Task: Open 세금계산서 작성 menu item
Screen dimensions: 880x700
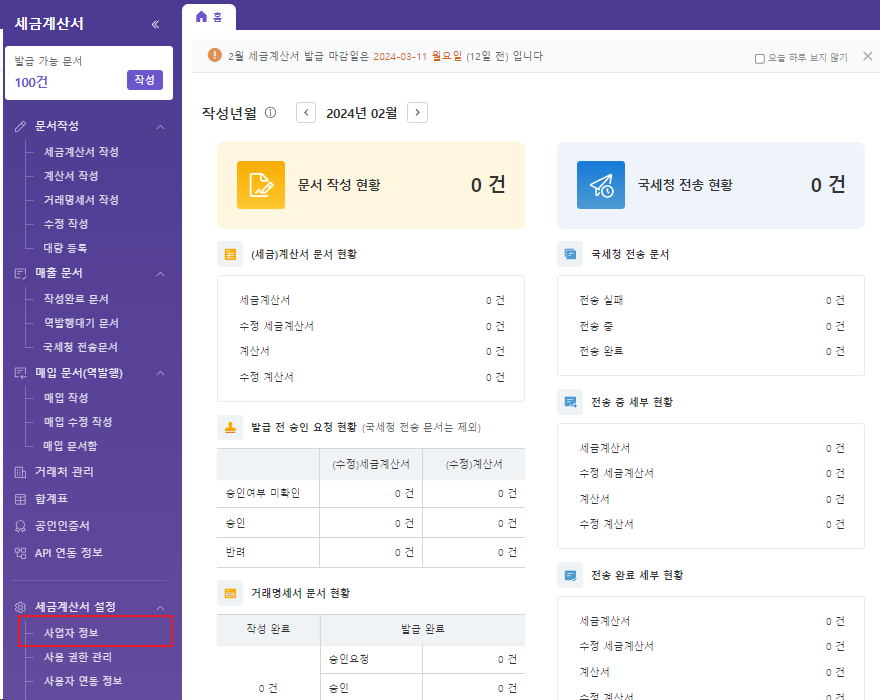Action: point(81,152)
